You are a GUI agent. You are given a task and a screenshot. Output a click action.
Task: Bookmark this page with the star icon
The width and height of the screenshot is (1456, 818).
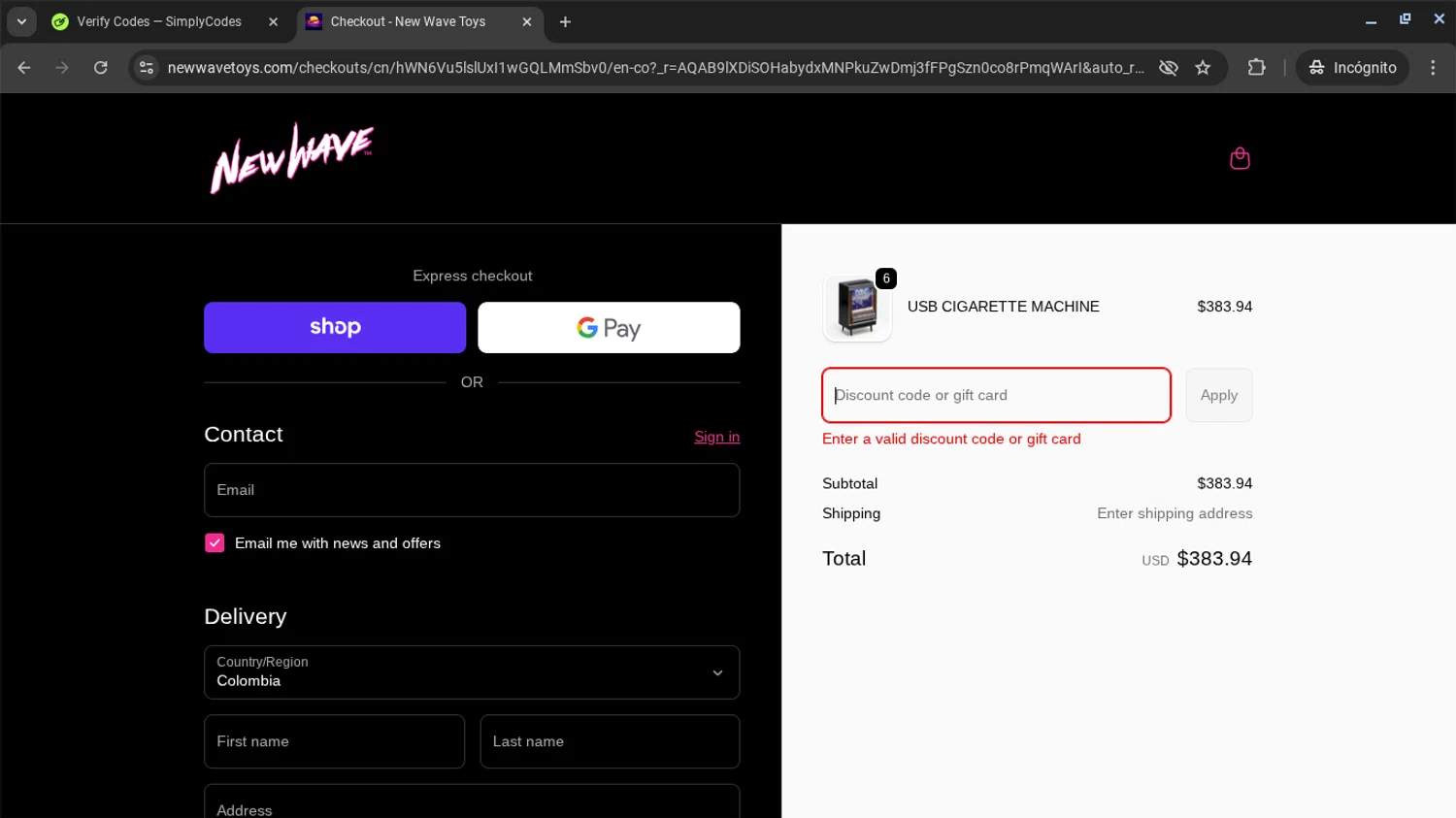(x=1203, y=68)
